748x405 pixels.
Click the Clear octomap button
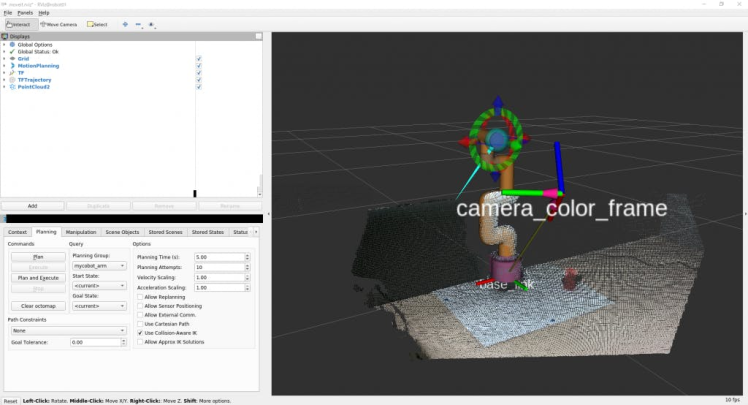[x=38, y=305]
